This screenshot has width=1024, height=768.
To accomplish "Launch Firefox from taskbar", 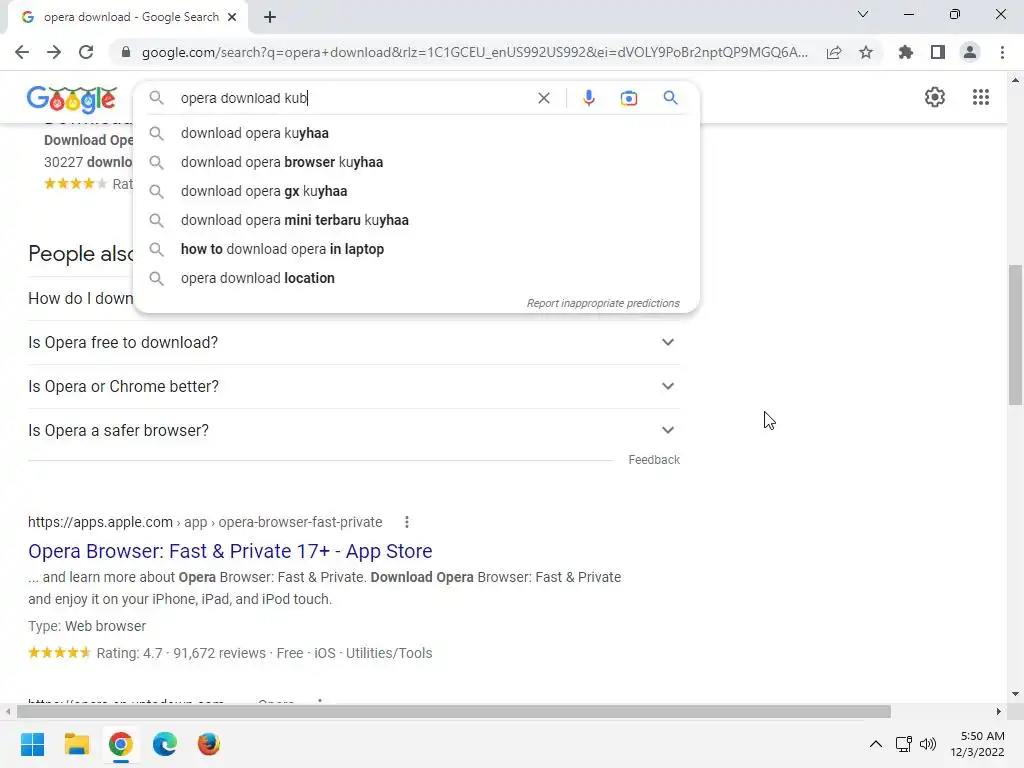I will tap(209, 744).
